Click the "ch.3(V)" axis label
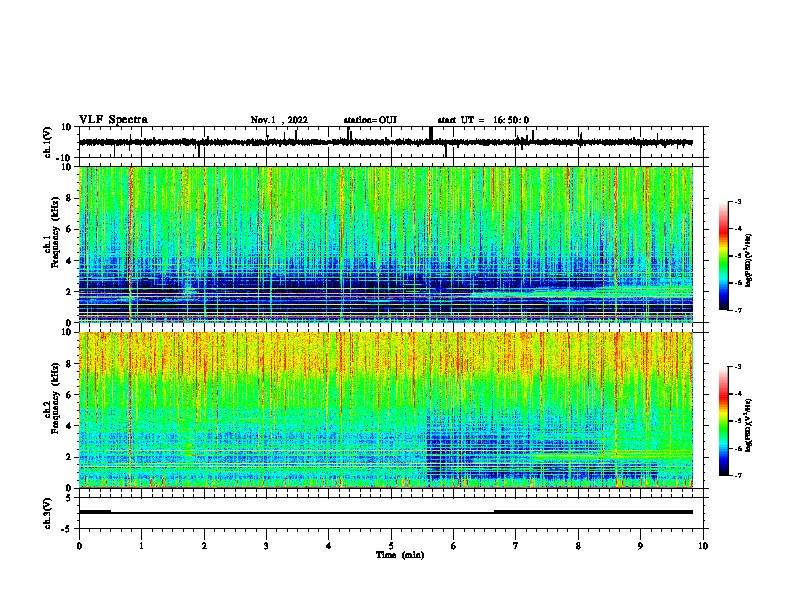The width and height of the screenshot is (792, 612). [48, 513]
